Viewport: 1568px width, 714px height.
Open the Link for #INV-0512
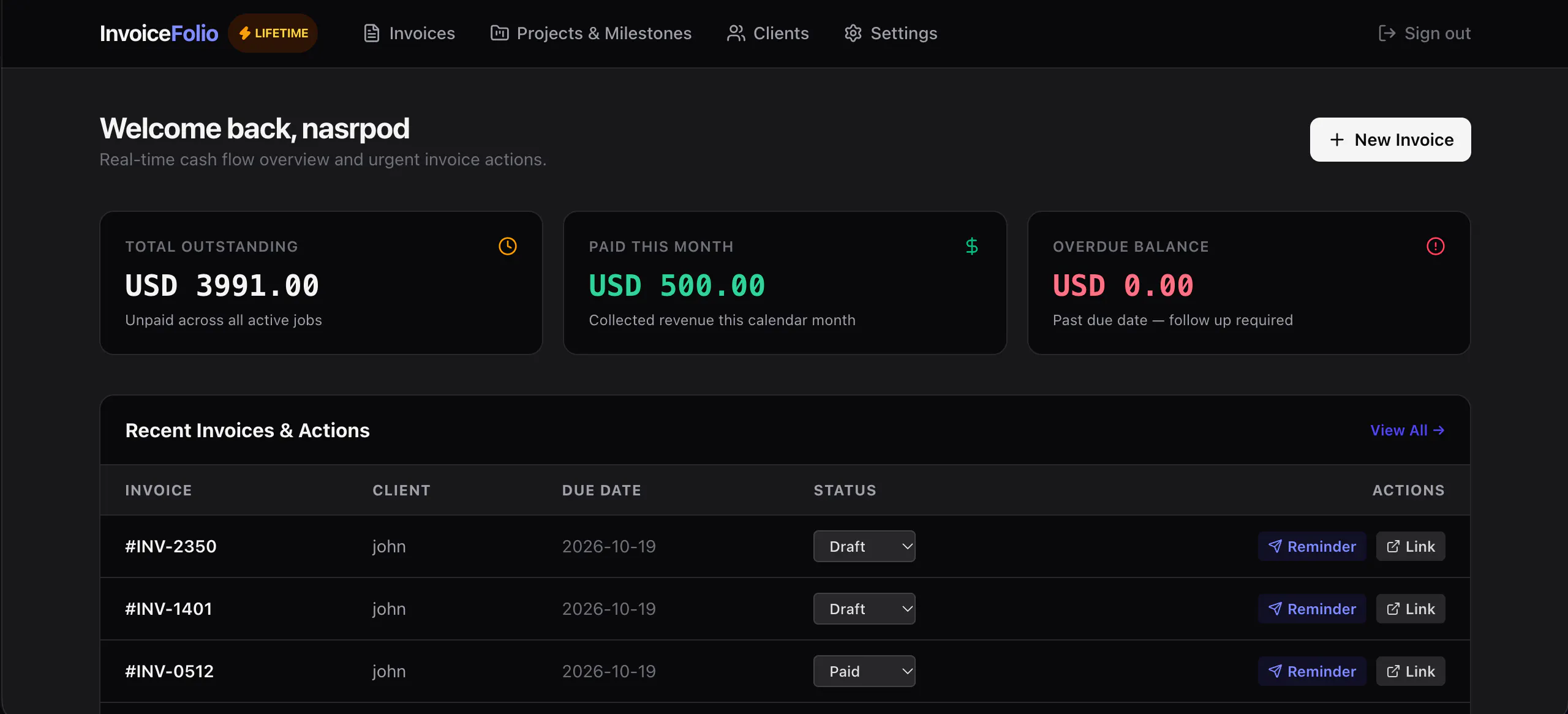[1411, 671]
